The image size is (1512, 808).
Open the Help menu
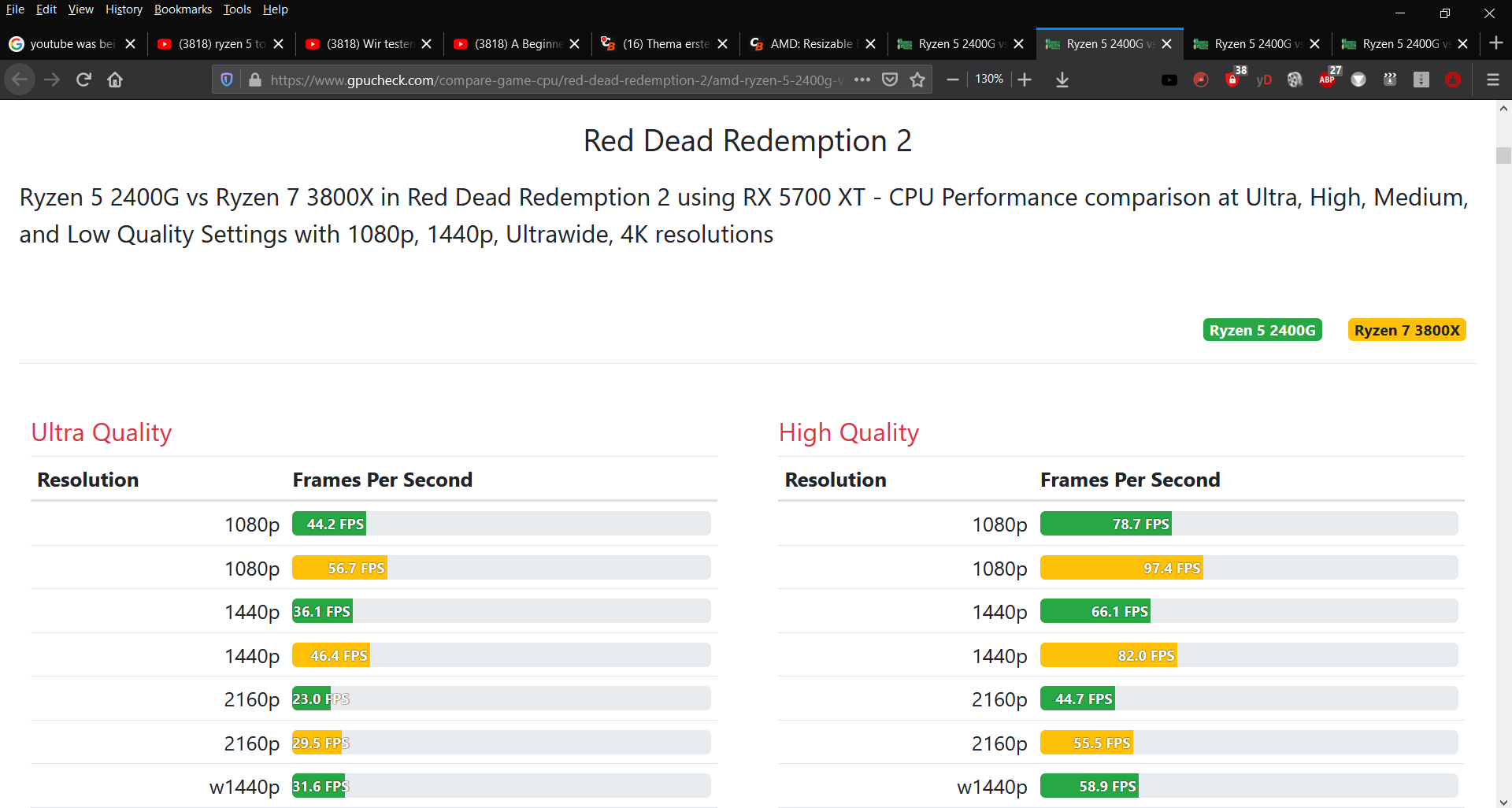point(276,9)
